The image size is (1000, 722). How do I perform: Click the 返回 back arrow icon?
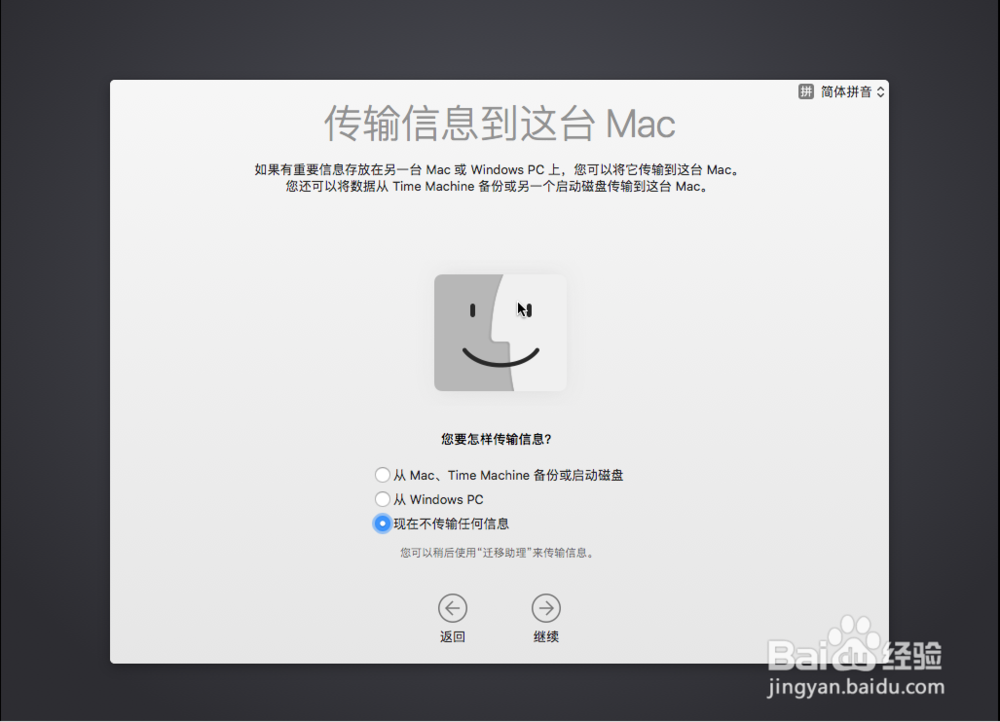(x=453, y=607)
